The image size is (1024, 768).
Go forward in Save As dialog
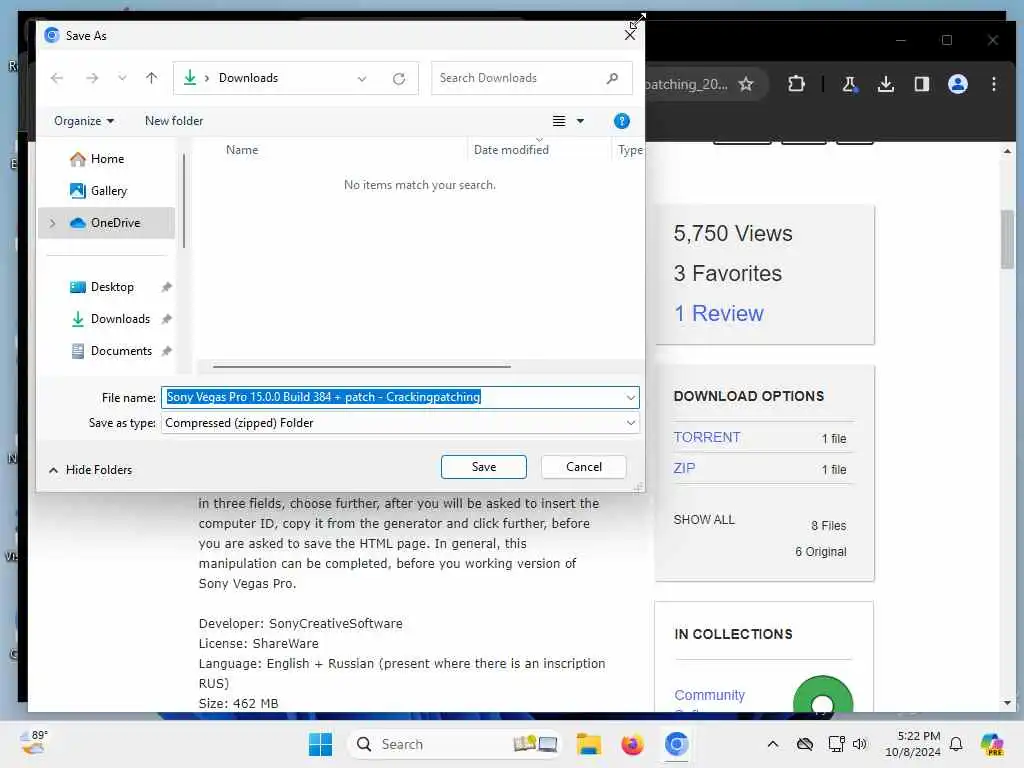pos(92,78)
